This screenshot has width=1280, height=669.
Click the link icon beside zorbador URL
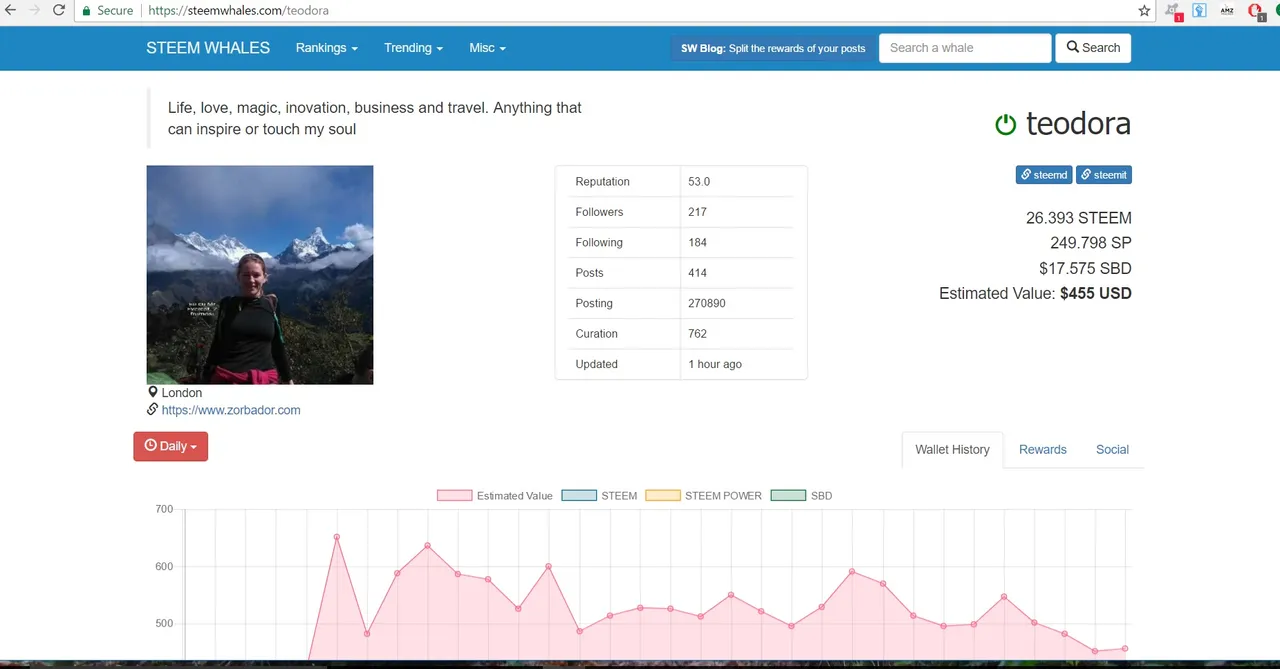click(153, 409)
